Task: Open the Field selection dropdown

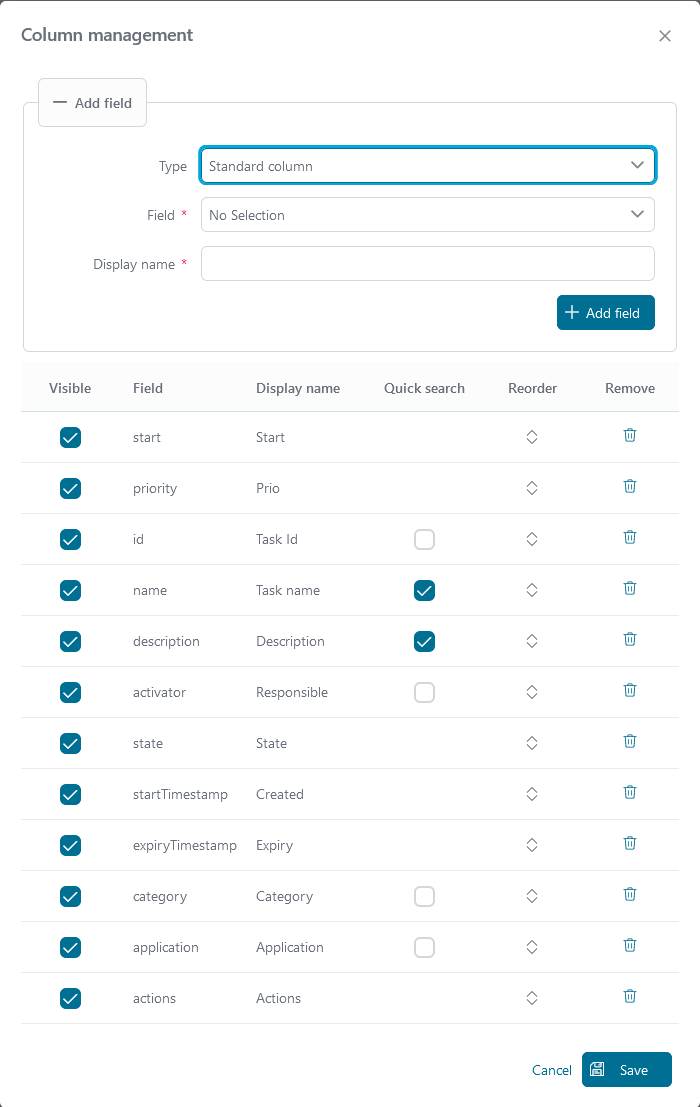Action: tap(428, 215)
